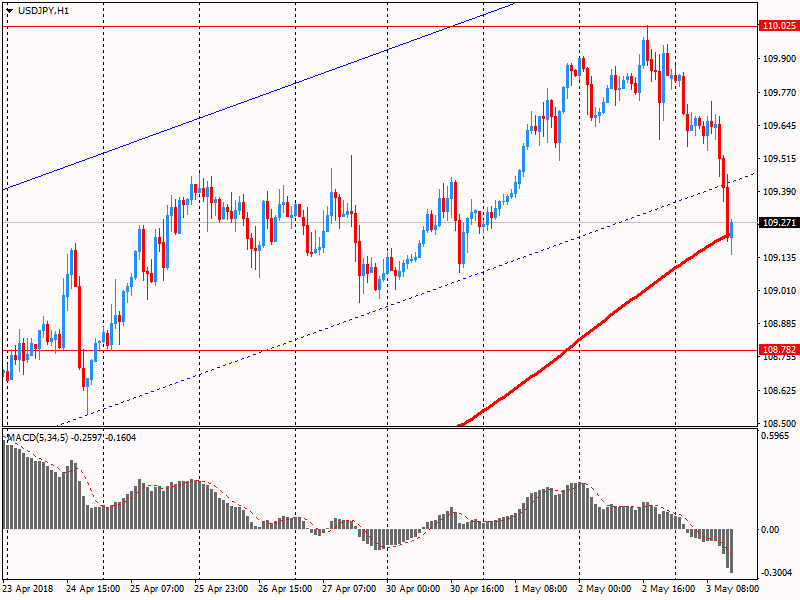This screenshot has height=600, width=800.
Task: Click the 30 Apr 16:00 time label
Action: (477, 589)
